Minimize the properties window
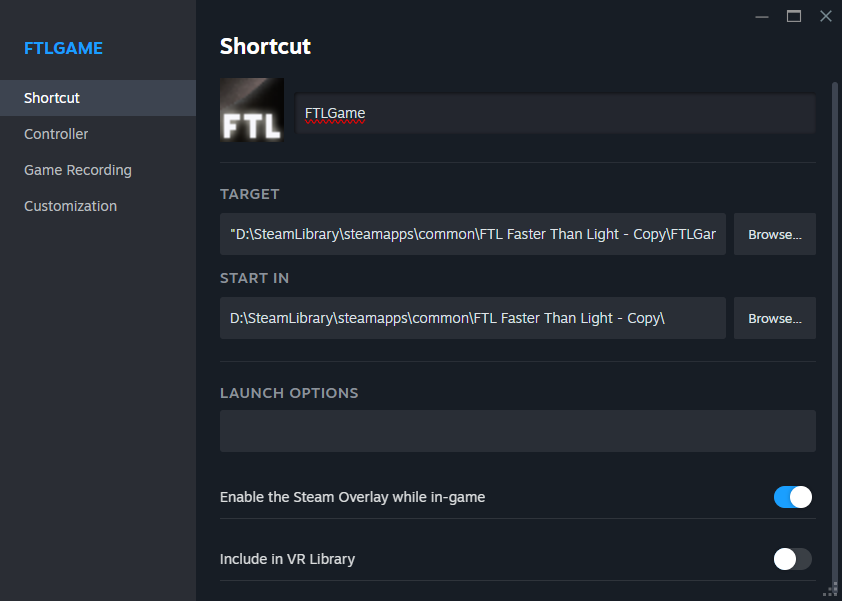This screenshot has height=601, width=842. tap(762, 16)
